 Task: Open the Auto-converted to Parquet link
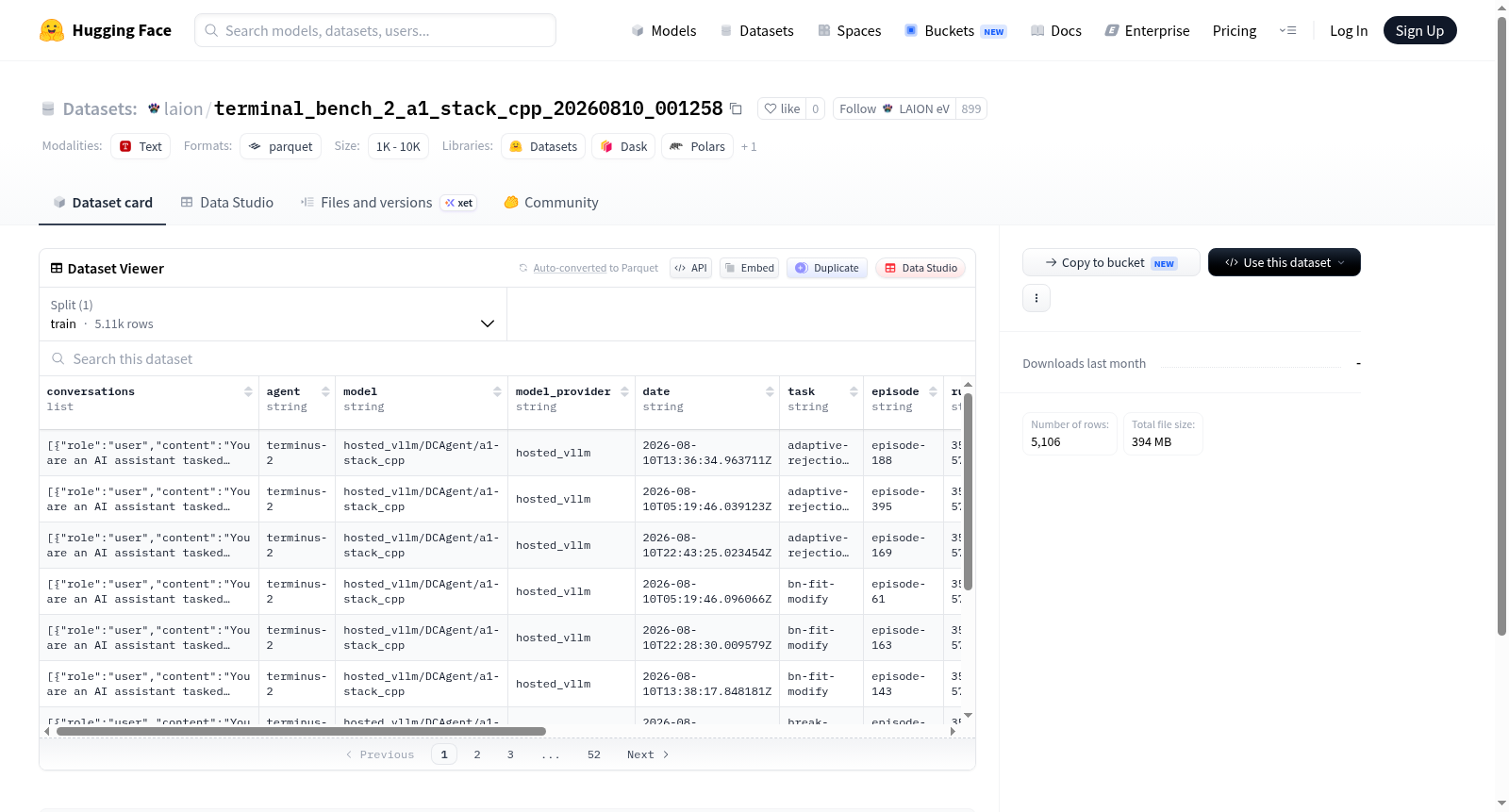(596, 268)
